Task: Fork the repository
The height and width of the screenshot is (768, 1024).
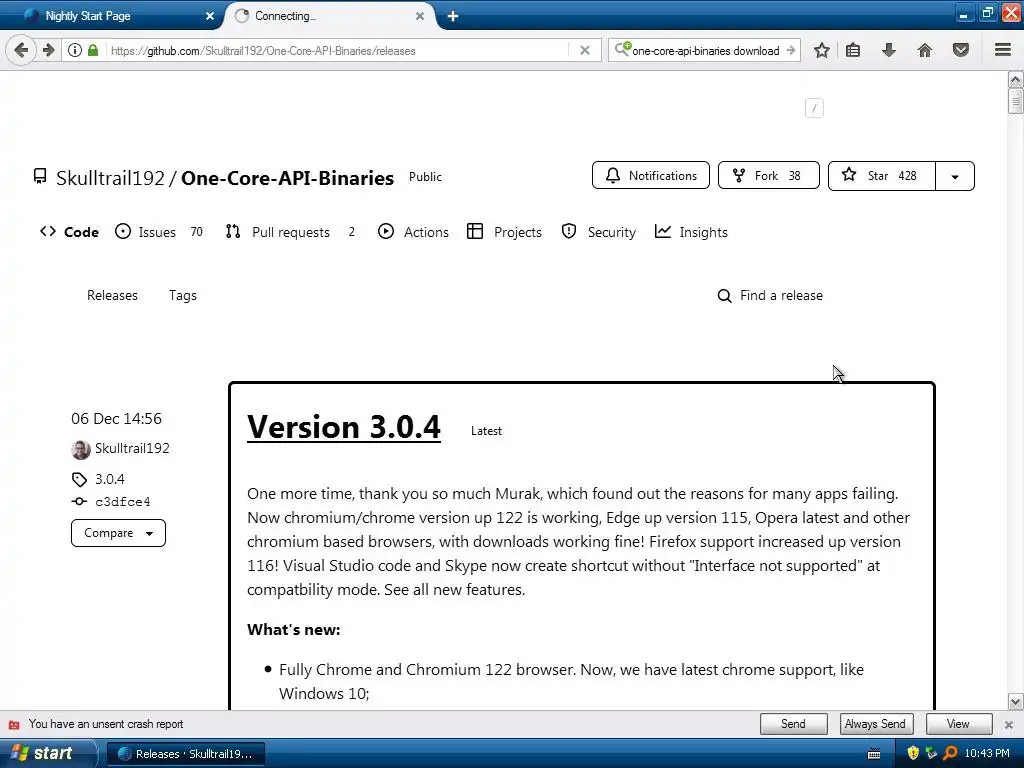Action: pyautogui.click(x=768, y=176)
